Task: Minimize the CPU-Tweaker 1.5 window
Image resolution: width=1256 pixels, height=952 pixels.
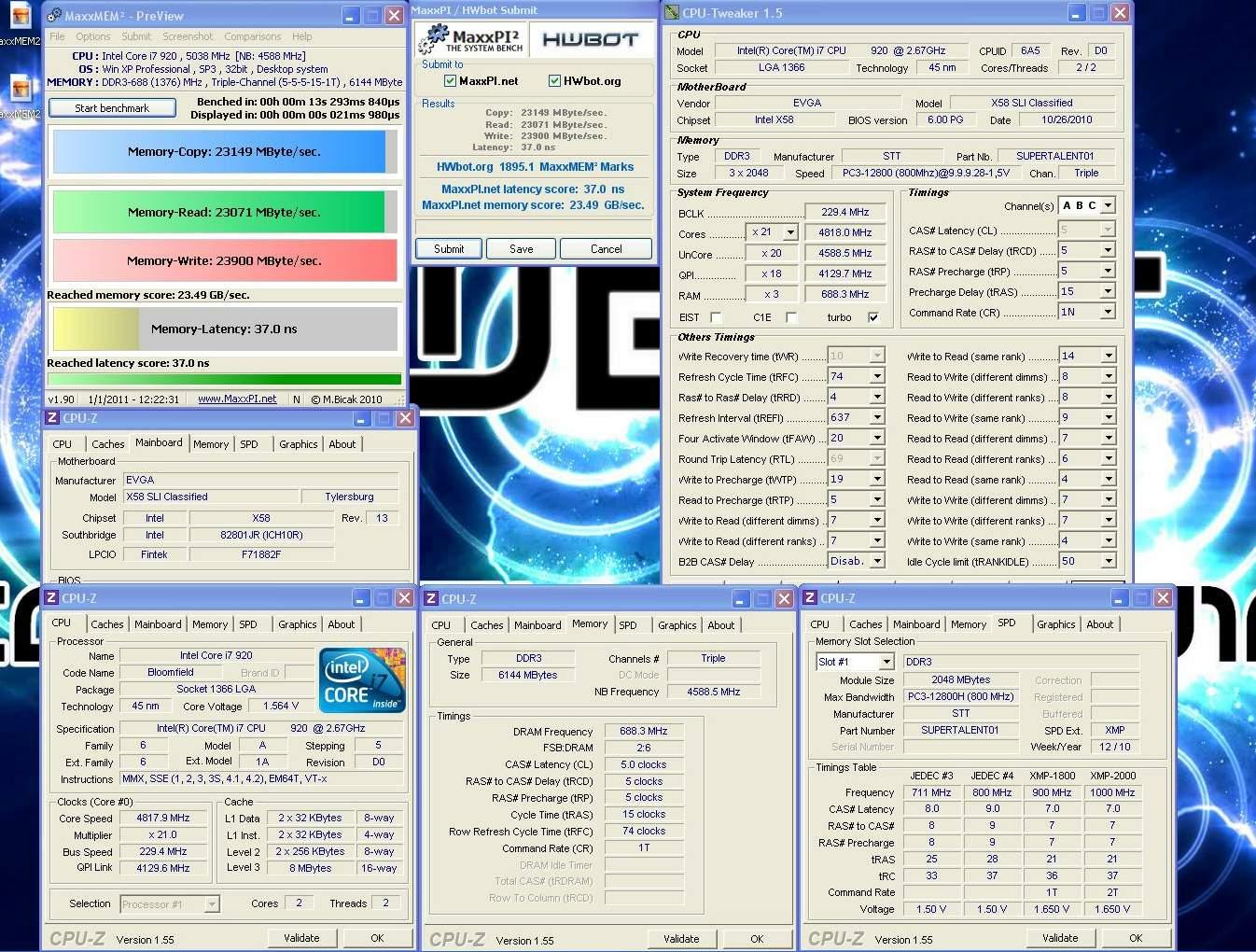Action: click(x=1076, y=13)
